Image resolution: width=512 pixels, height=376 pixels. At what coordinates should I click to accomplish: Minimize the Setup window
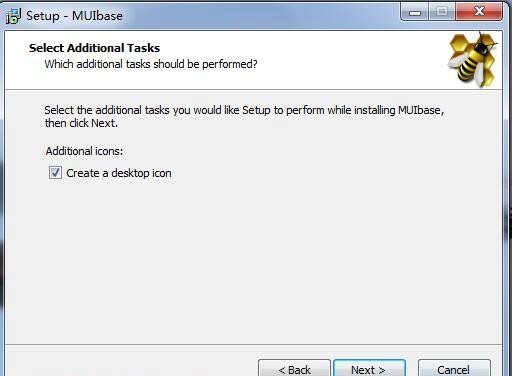(415, 13)
